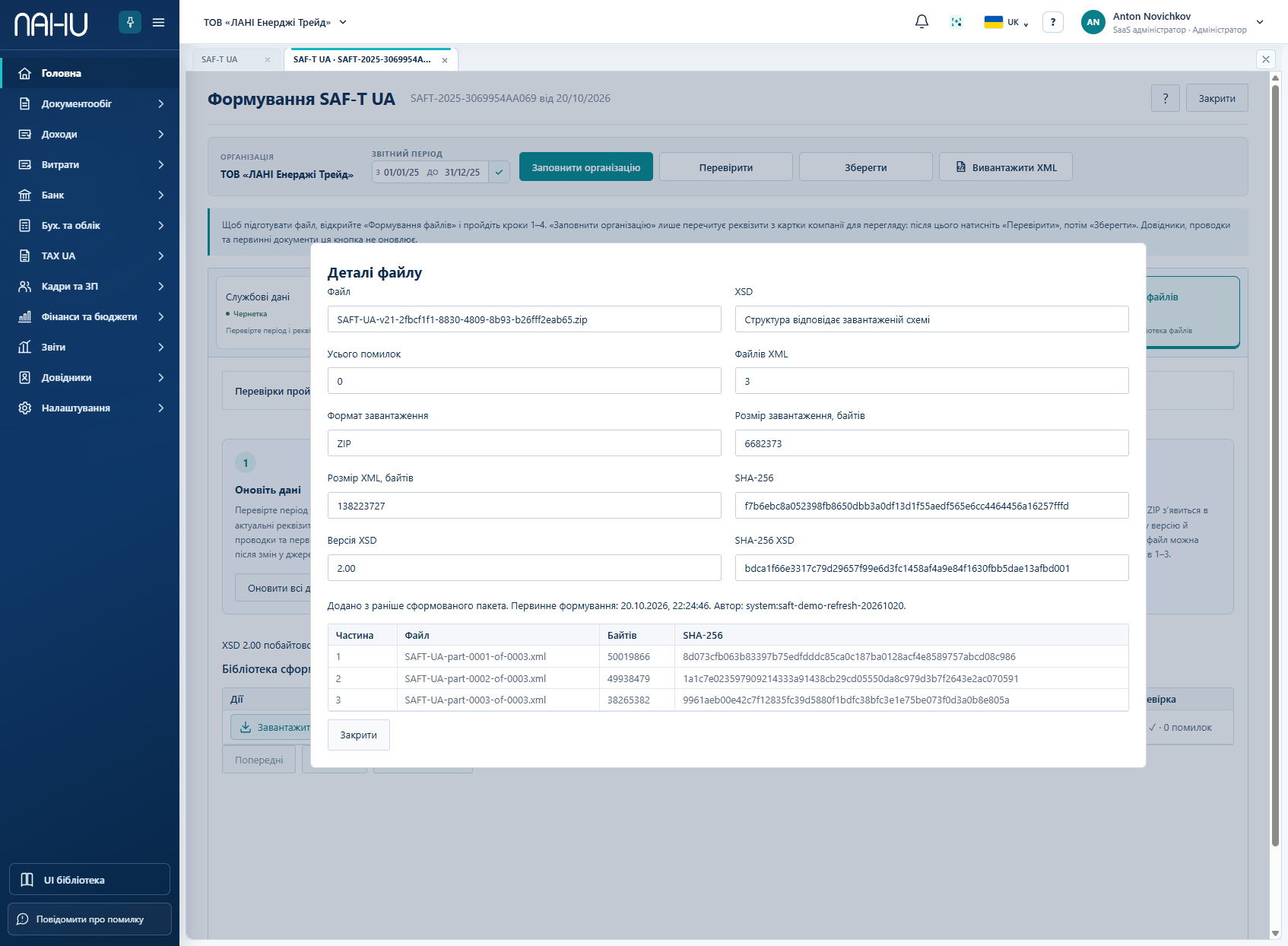Screen dimensions: 1288x946
Task: Expand the TAX UA chevron
Action: click(161, 256)
